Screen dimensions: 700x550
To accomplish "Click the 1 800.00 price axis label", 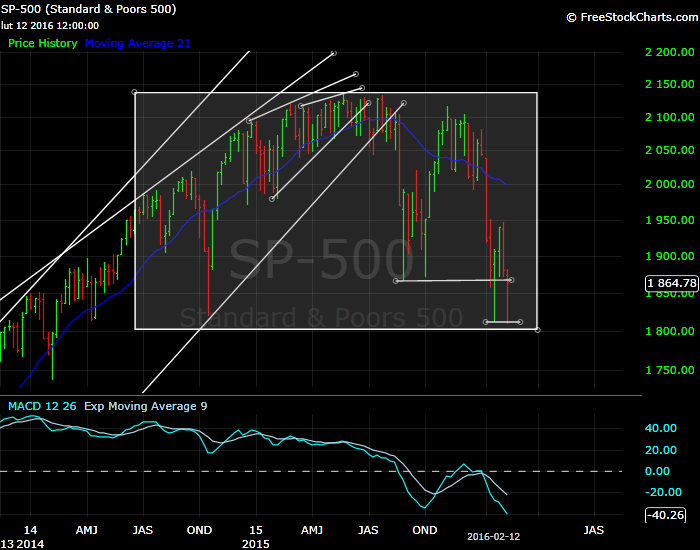I will 670,331.
